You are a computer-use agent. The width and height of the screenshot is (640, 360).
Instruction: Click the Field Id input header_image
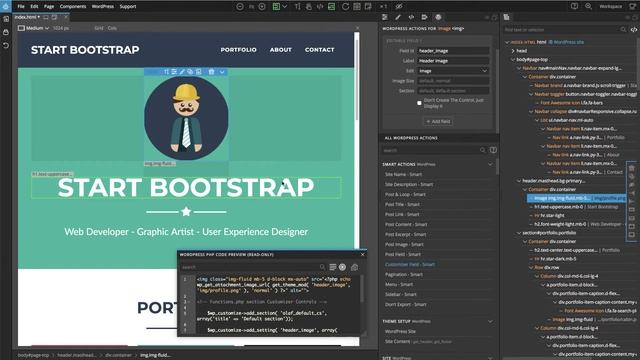(x=453, y=51)
